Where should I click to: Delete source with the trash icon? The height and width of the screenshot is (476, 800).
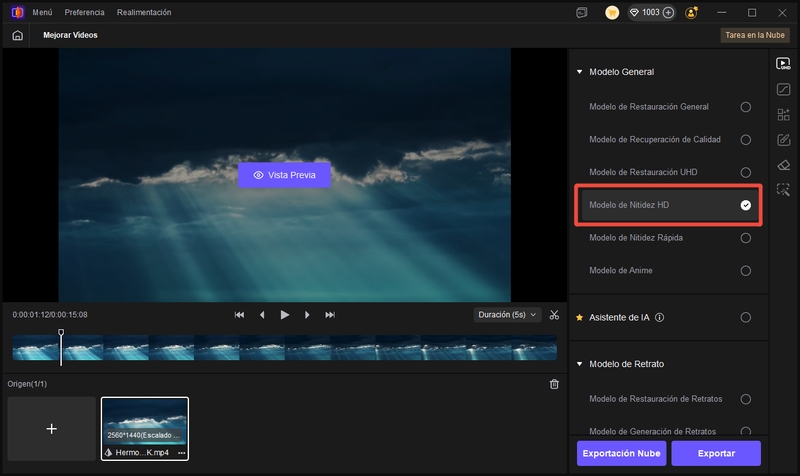(x=555, y=384)
